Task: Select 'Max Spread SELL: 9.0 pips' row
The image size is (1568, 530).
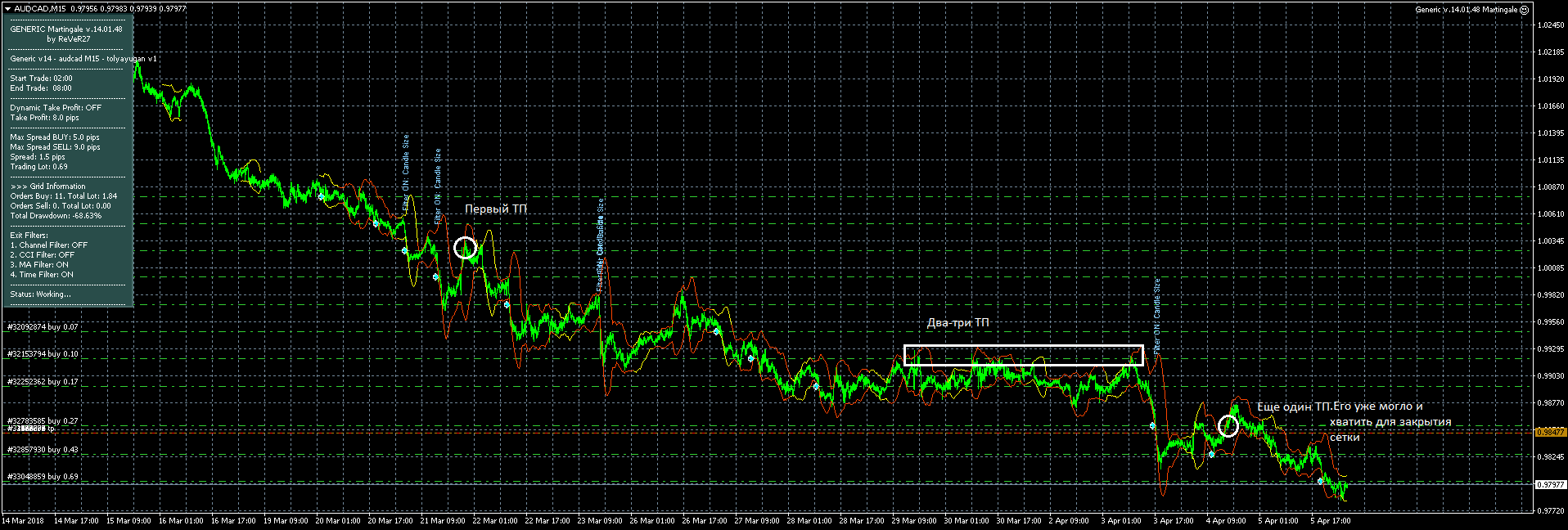Action: pyautogui.click(x=55, y=147)
